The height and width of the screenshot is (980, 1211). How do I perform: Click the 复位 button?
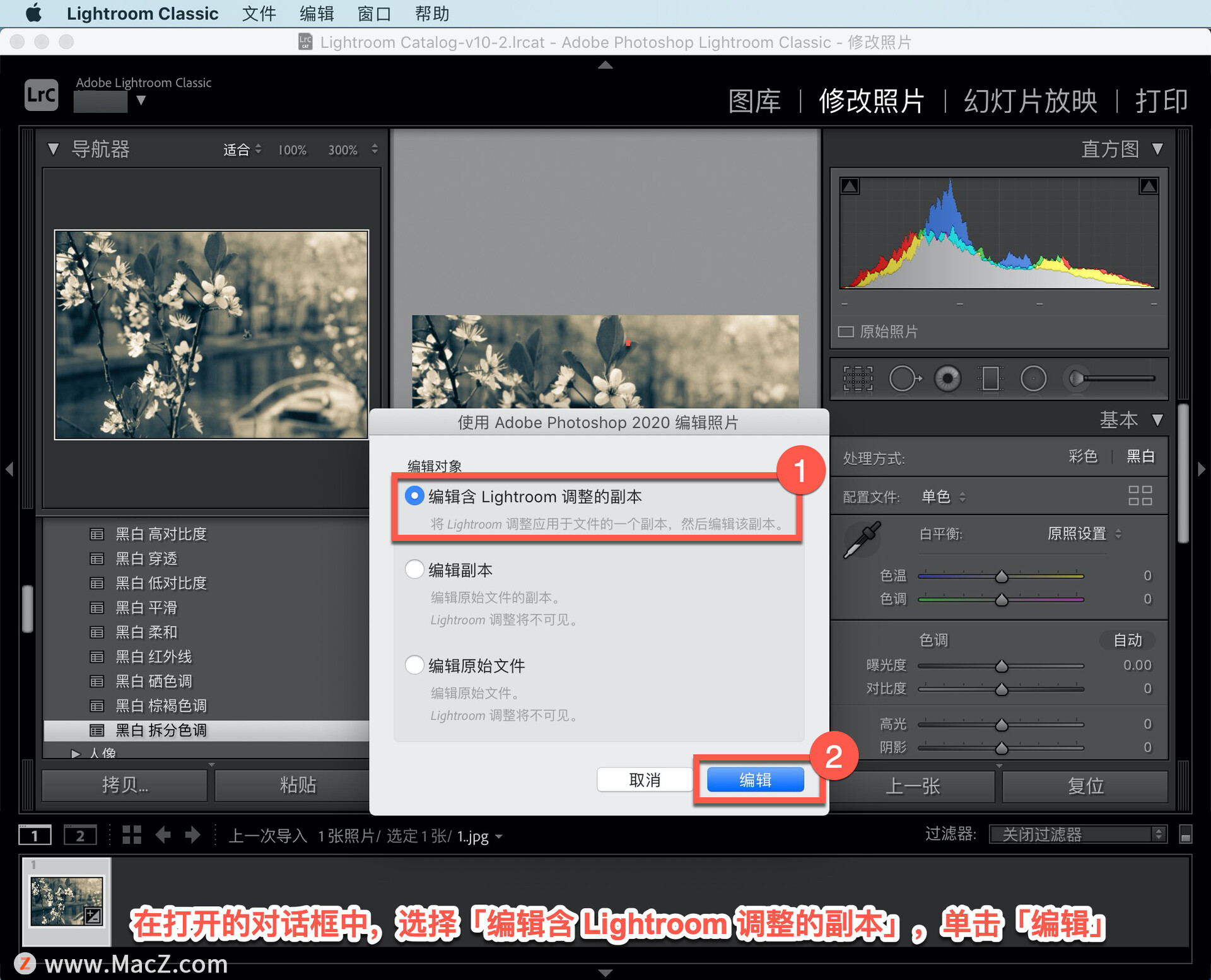[x=1085, y=786]
